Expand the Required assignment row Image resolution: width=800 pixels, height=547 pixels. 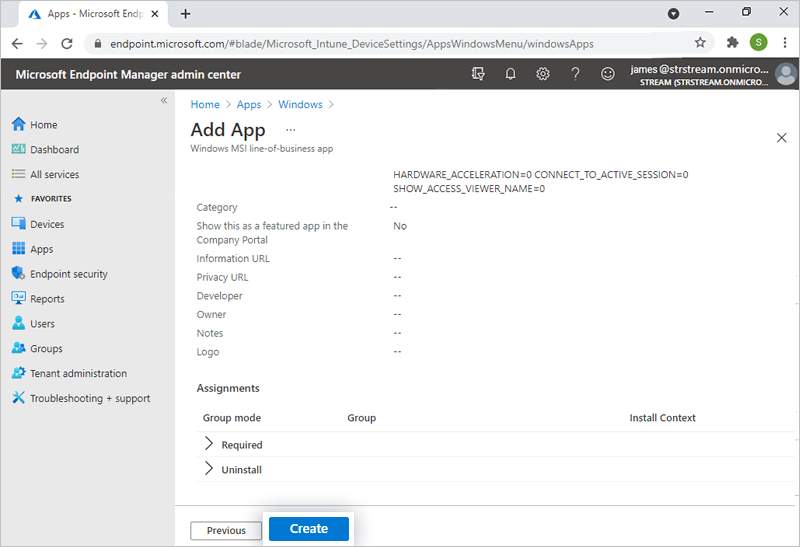click(209, 444)
